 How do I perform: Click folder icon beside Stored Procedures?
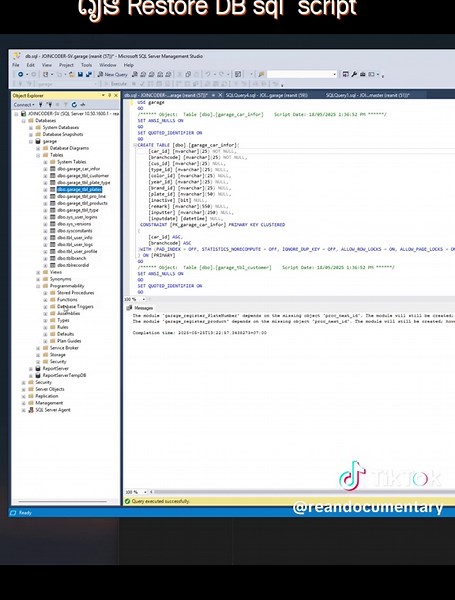pyautogui.click(x=52, y=293)
